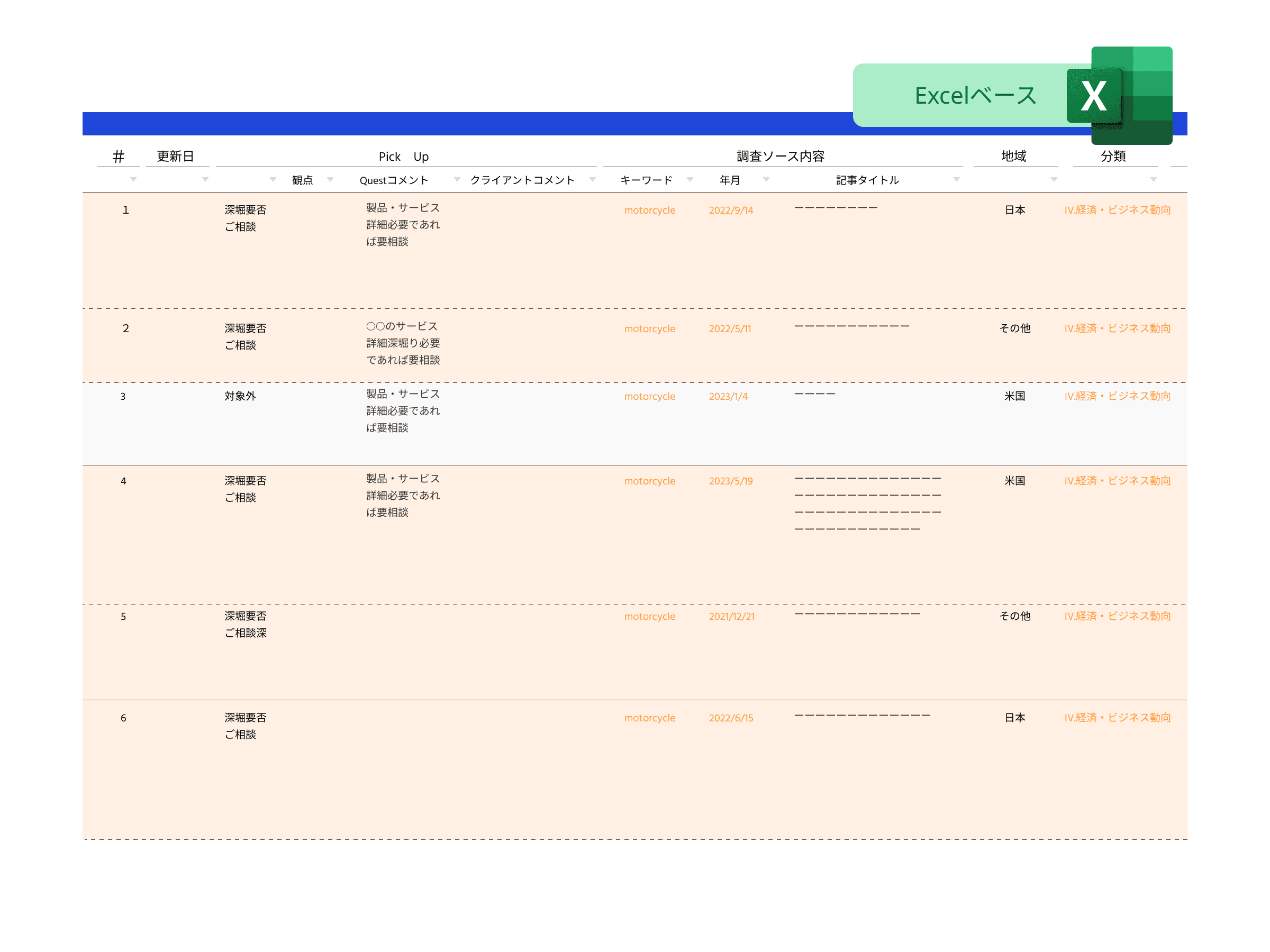Click the blue header bar

(x=459, y=124)
